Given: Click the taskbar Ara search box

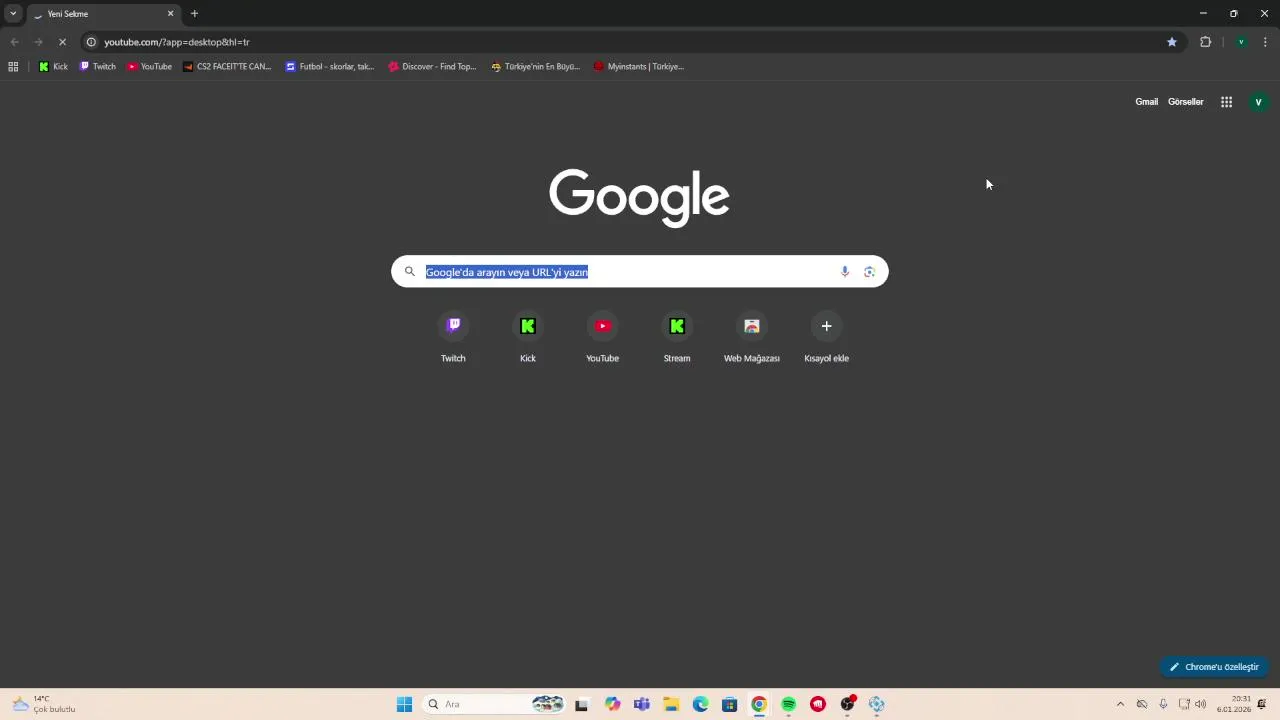Looking at the screenshot, I should point(494,704).
